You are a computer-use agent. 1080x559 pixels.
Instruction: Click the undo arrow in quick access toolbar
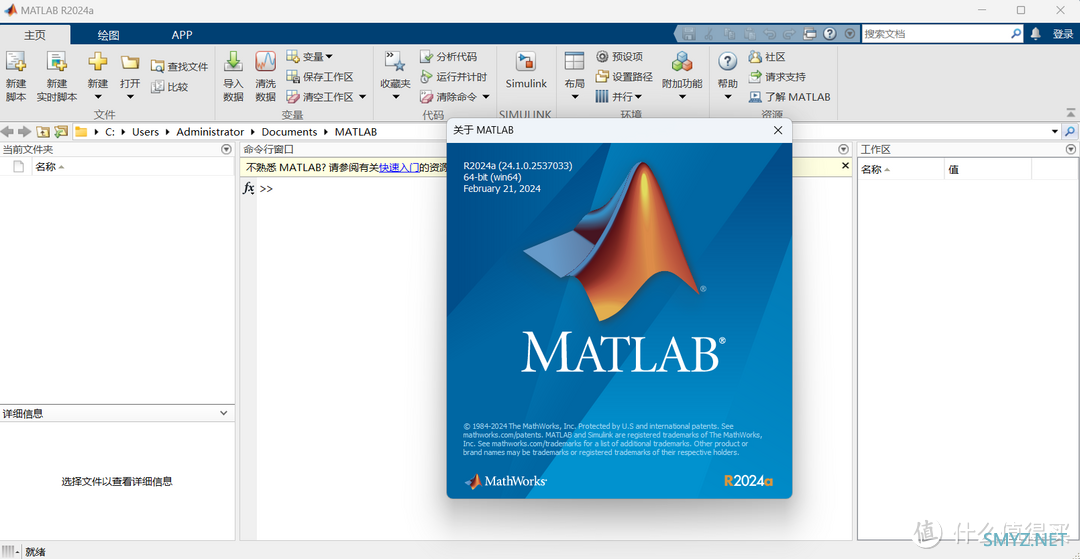(770, 33)
